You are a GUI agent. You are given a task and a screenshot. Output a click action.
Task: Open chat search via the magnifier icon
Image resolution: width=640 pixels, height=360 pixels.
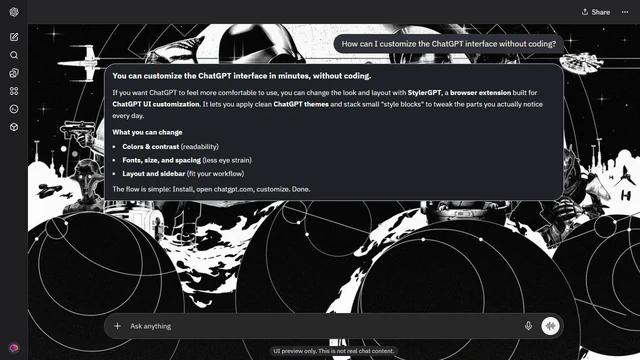click(14, 55)
